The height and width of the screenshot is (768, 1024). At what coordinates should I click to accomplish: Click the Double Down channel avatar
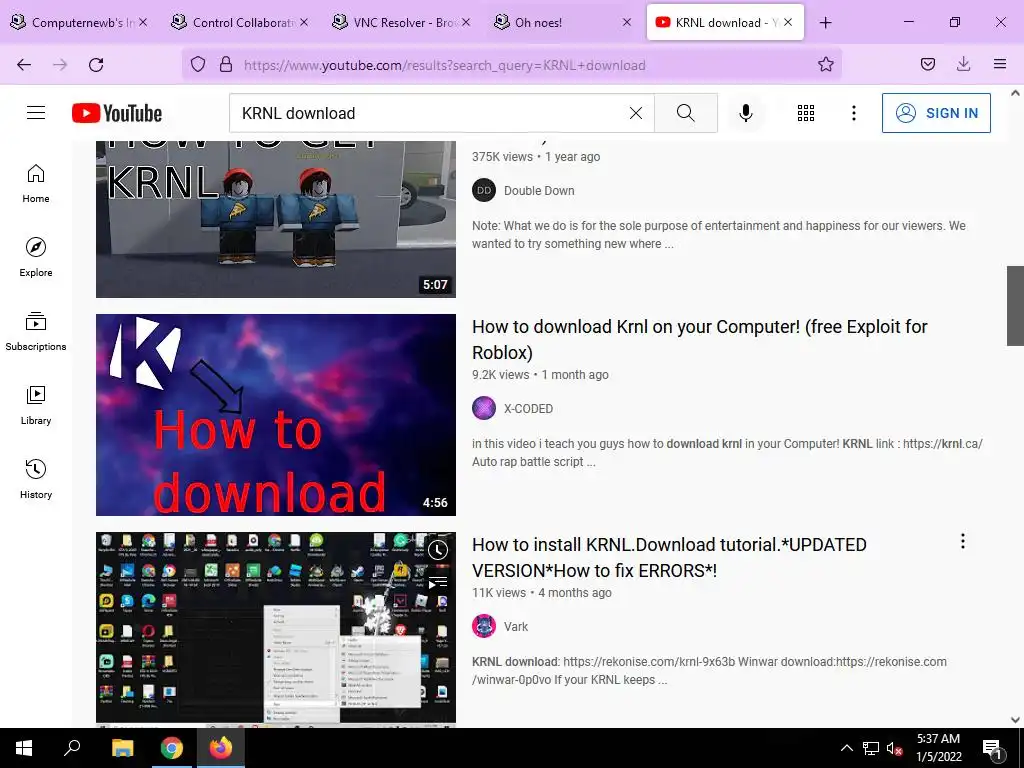[484, 191]
